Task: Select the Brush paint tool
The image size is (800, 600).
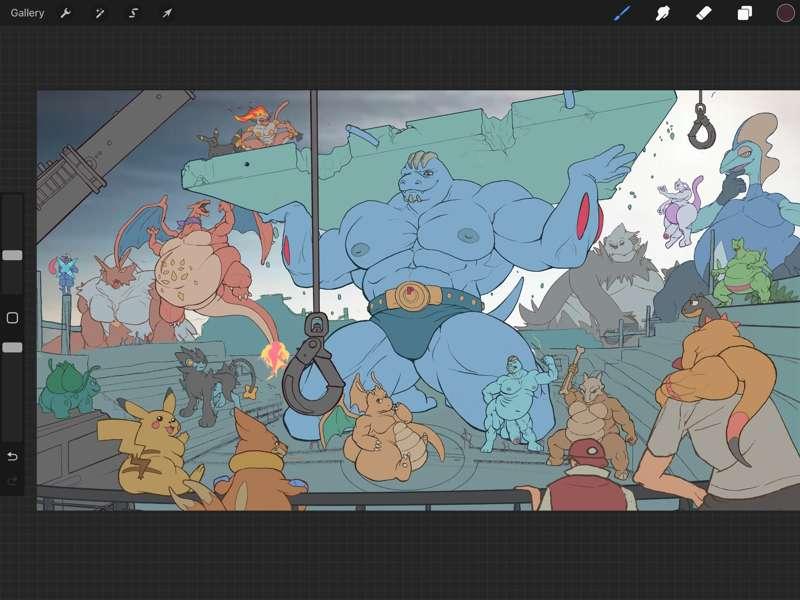Action: pos(622,13)
